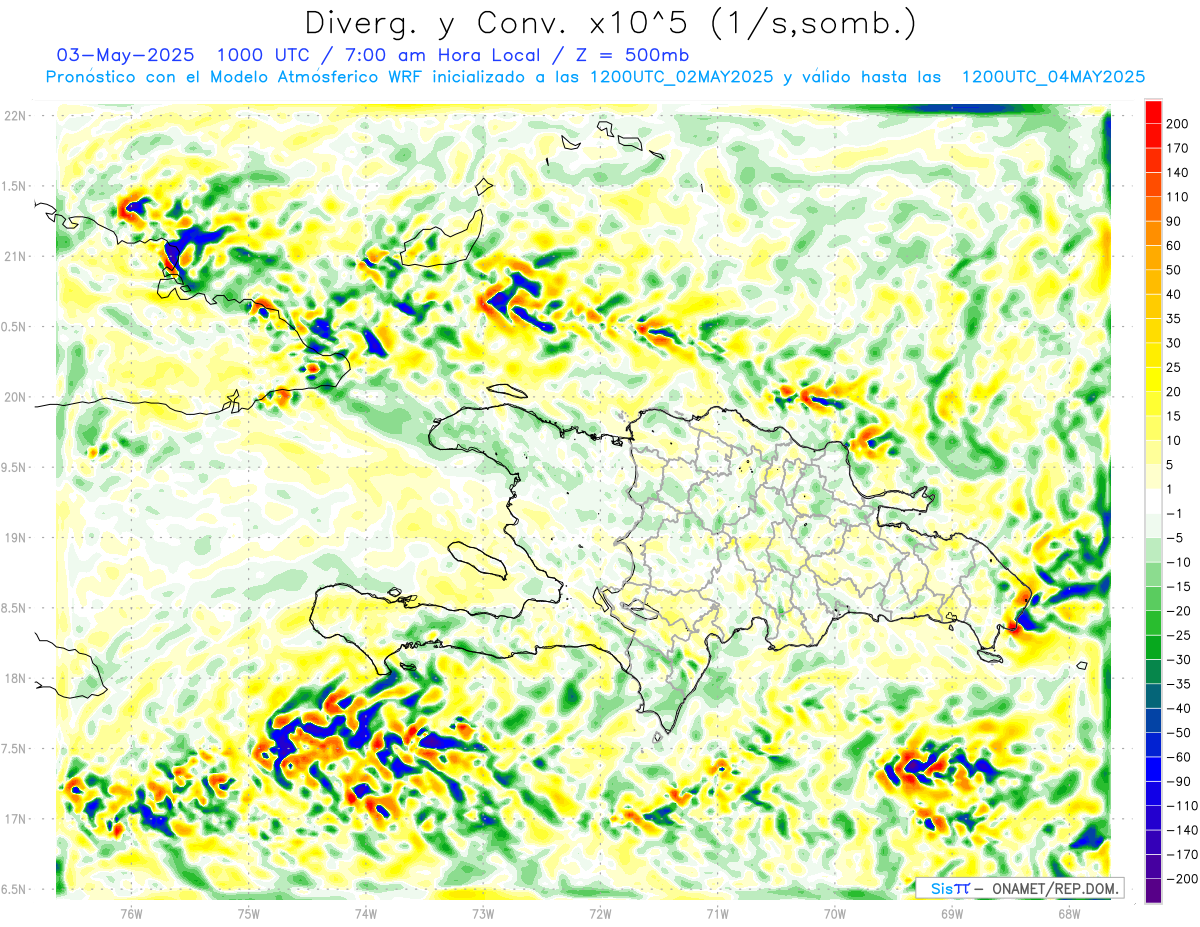Click the "69W" longitude label
This screenshot has width=1200, height=927.
tap(951, 913)
